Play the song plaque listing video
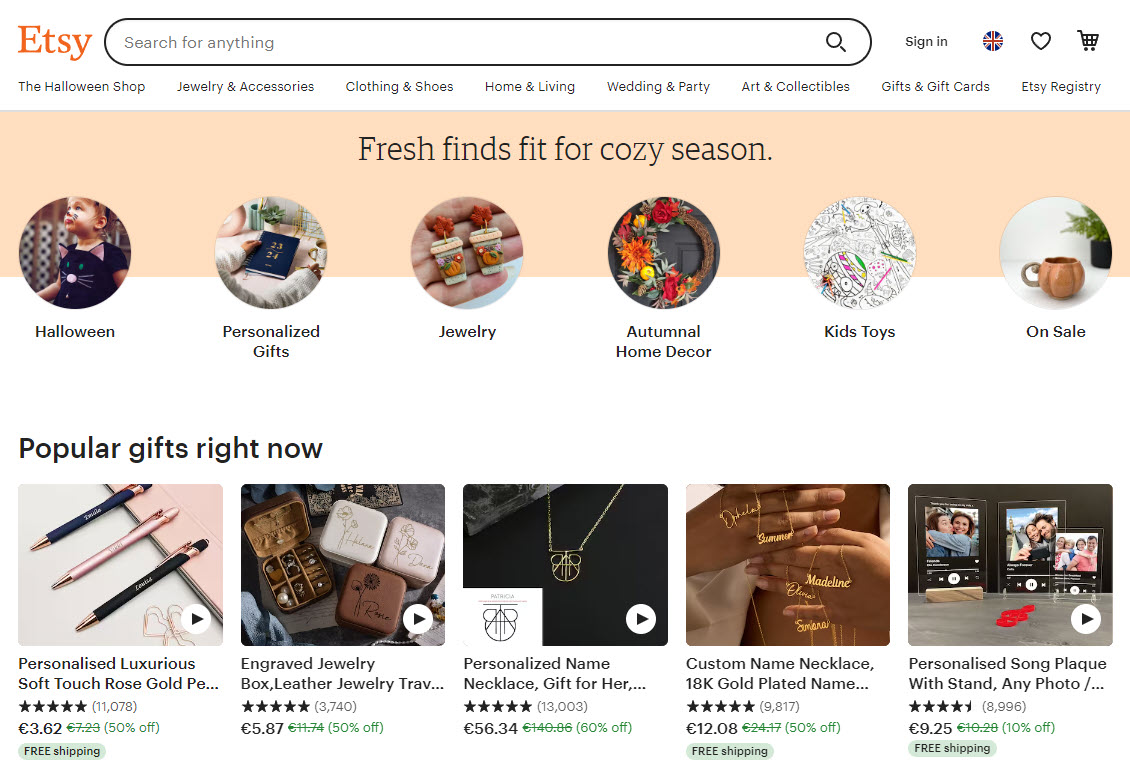Viewport: 1130px width, 778px height. tap(1085, 619)
